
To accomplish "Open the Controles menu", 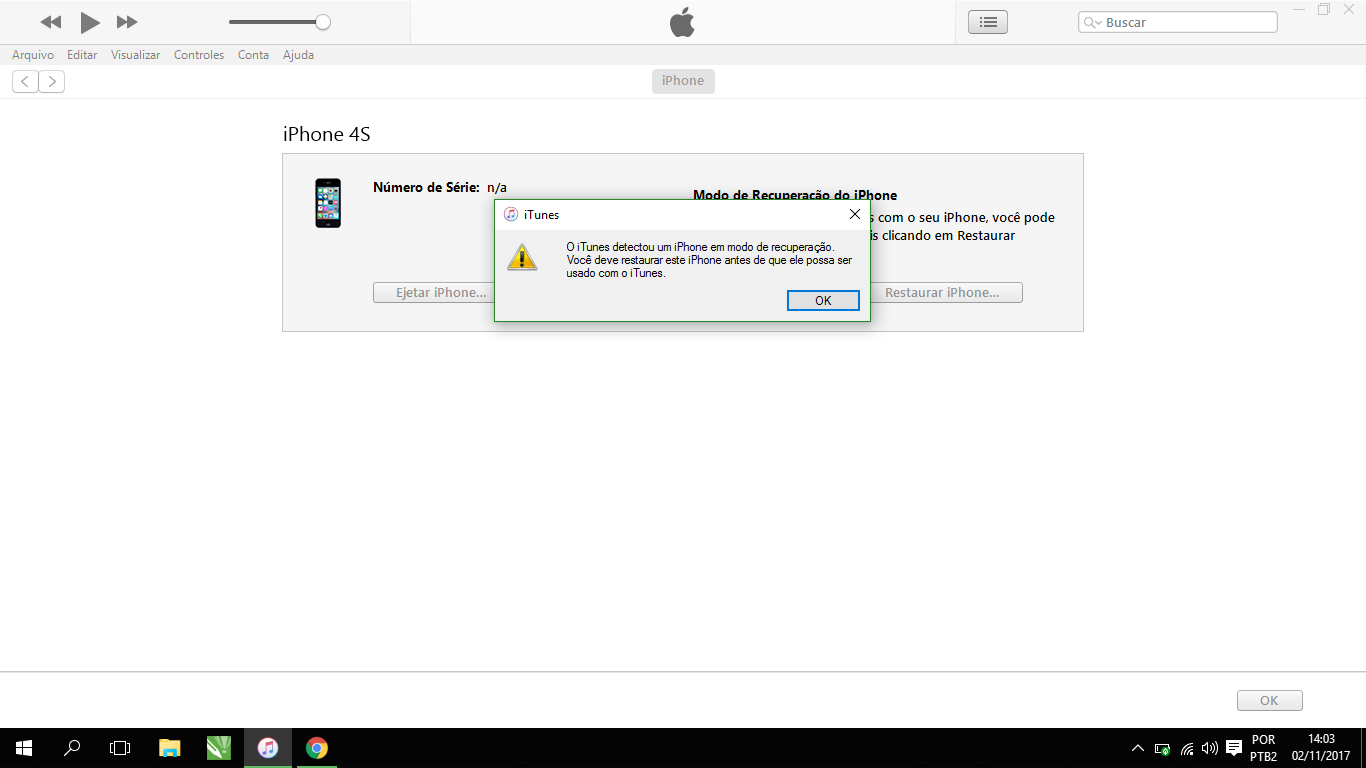I will pos(199,55).
